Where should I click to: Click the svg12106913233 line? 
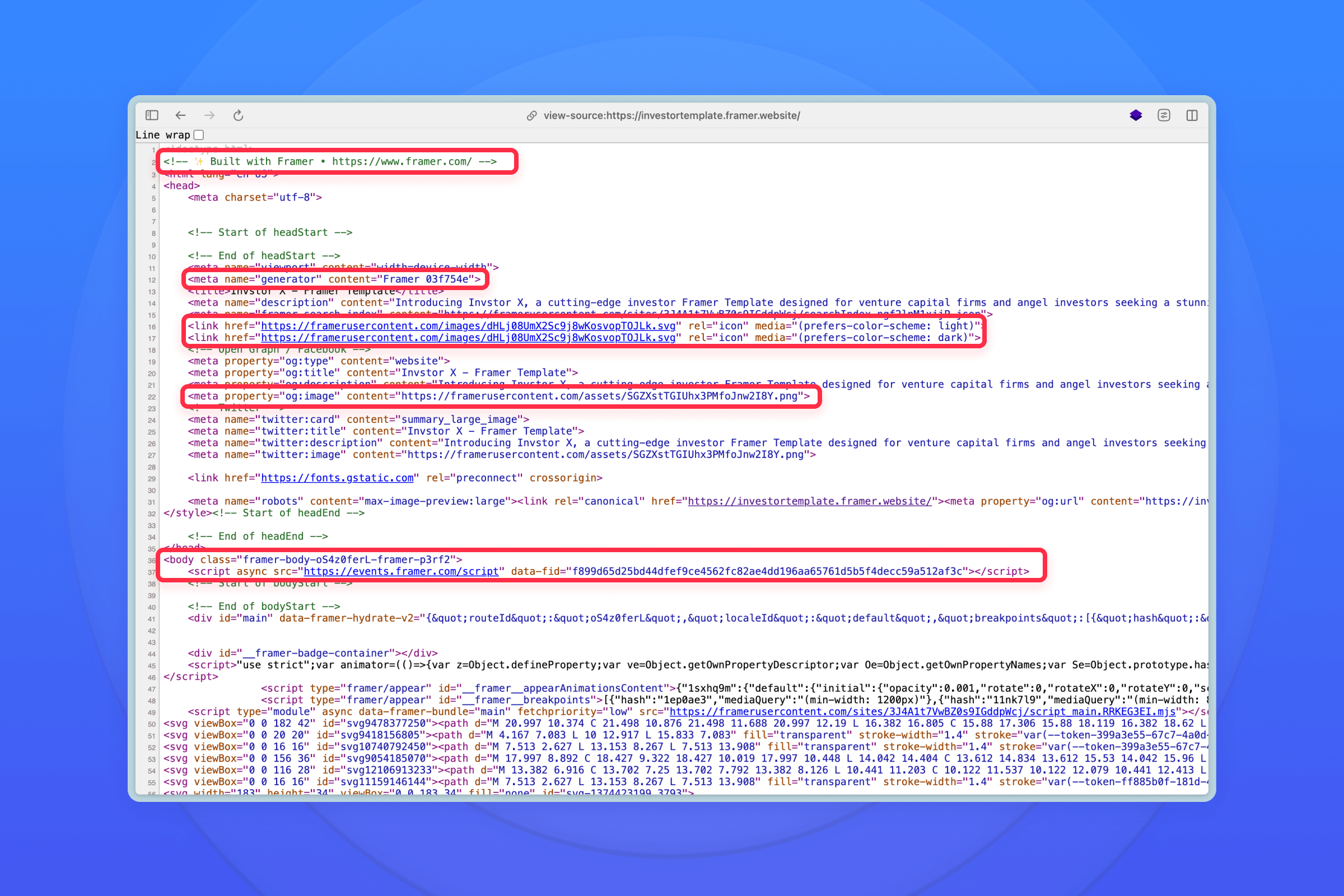click(x=685, y=771)
